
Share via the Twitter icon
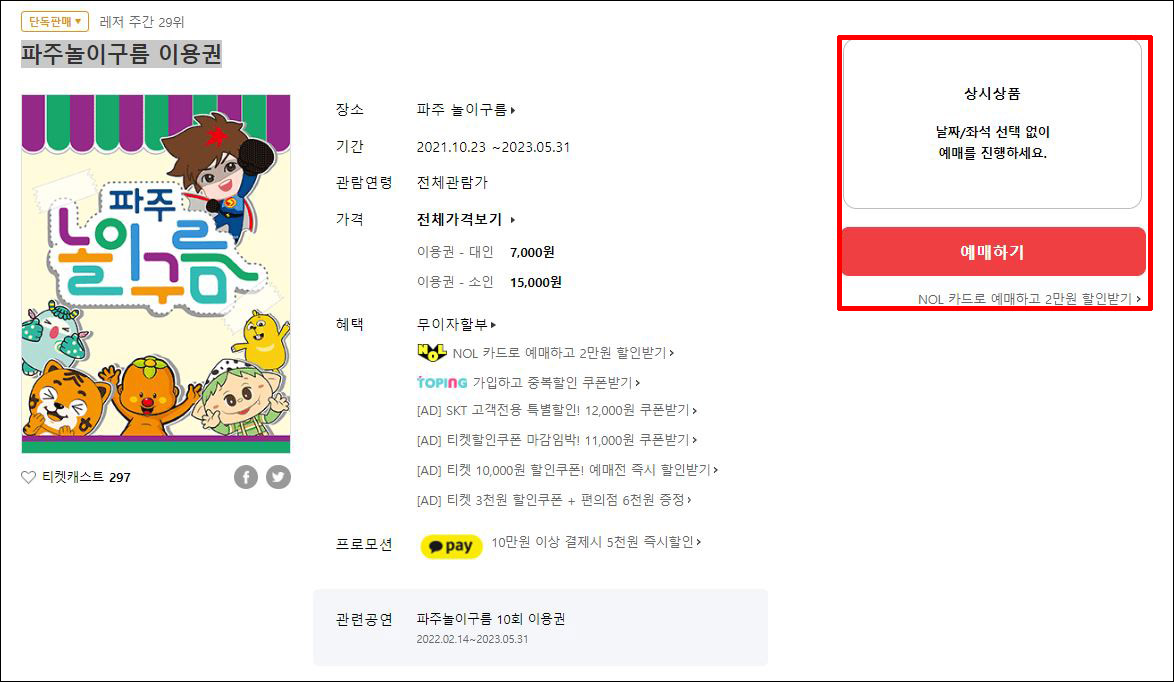tap(279, 477)
